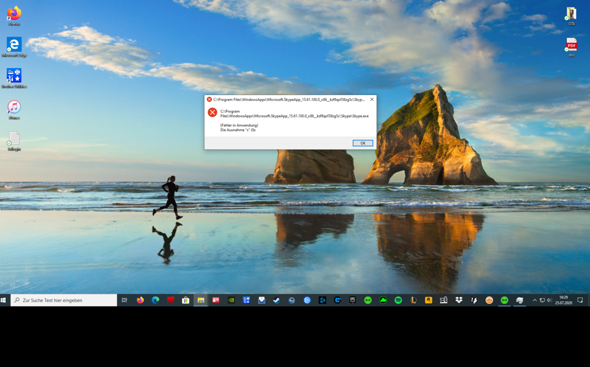Select the top-right desktop game shortcut
Viewport: 590px width, 367px height.
pyautogui.click(x=572, y=16)
